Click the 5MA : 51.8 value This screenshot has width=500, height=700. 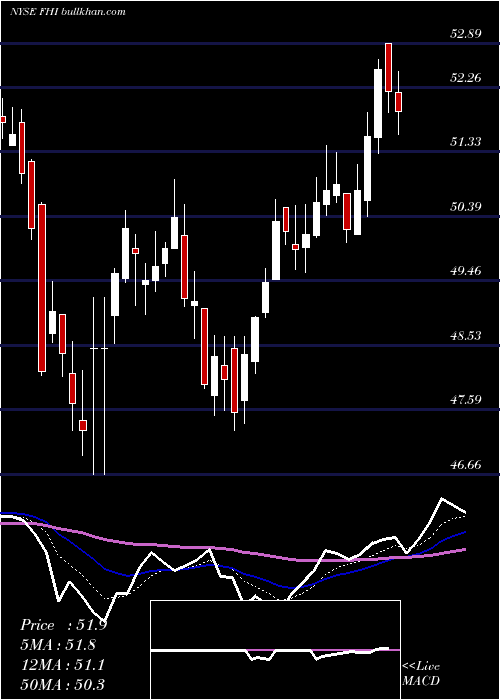click(x=58, y=645)
